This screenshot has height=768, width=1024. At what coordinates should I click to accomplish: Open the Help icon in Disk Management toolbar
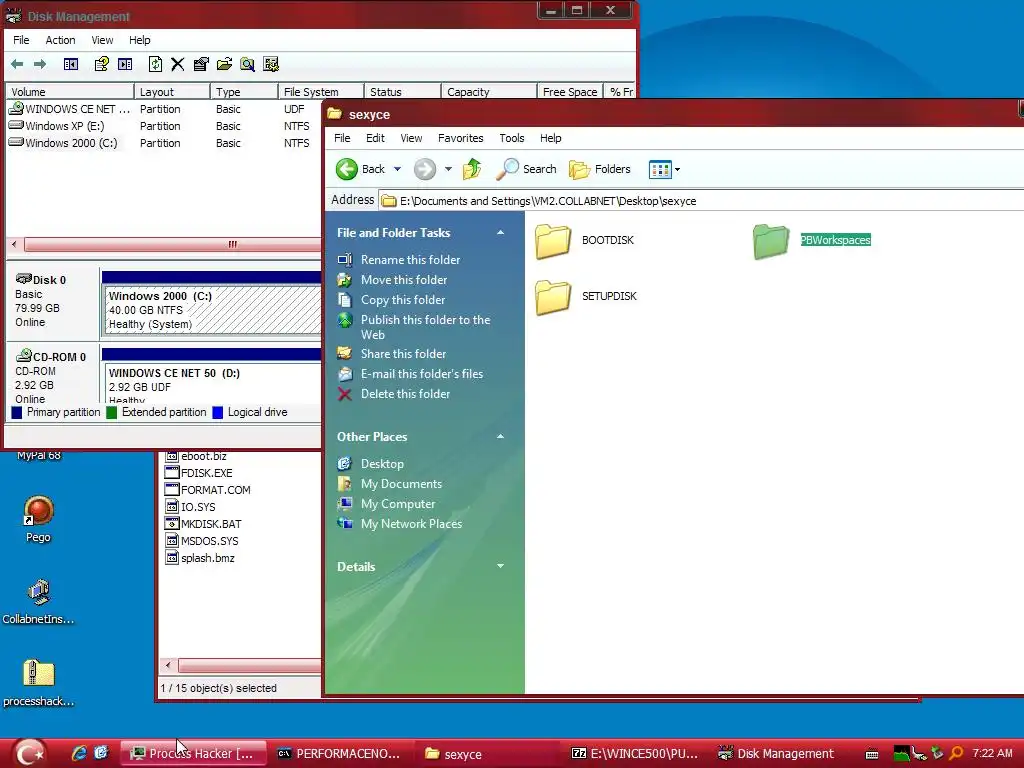(101, 64)
